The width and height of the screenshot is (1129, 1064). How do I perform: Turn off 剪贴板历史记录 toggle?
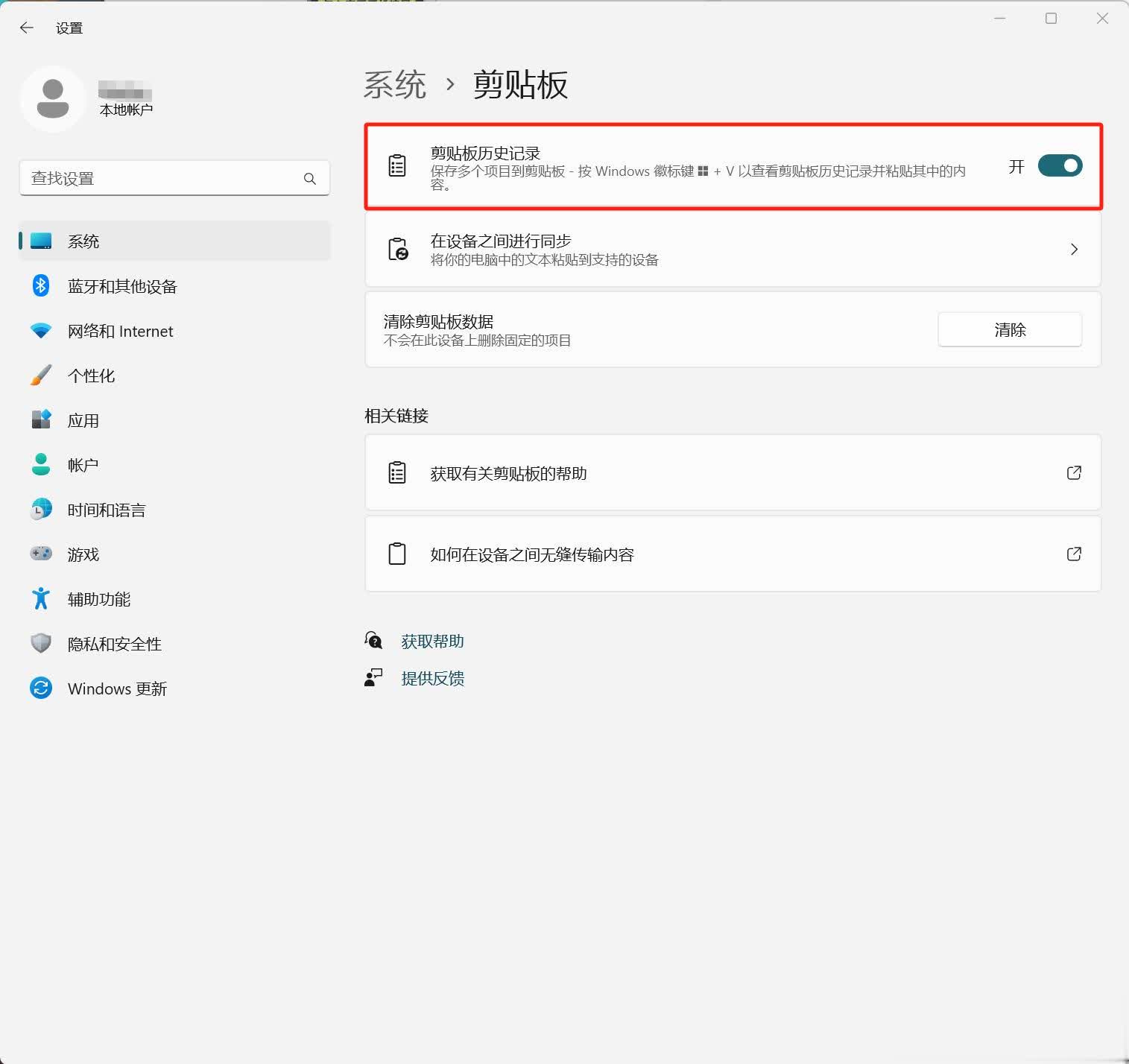pyautogui.click(x=1060, y=166)
